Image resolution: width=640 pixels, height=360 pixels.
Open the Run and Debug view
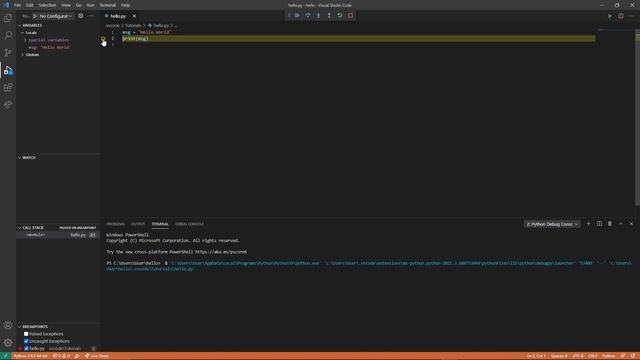pos(8,70)
